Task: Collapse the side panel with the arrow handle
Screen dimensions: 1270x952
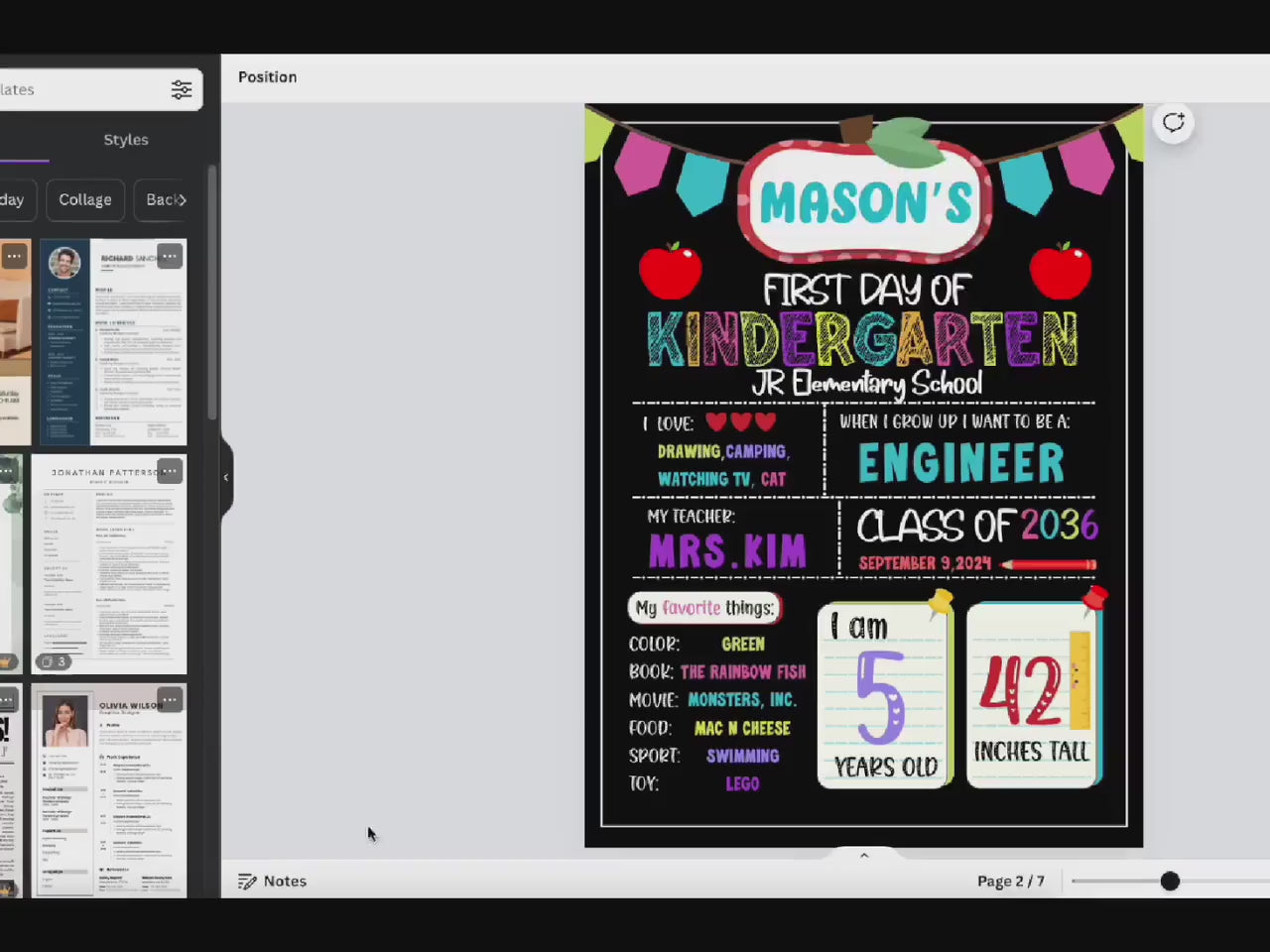Action: click(x=226, y=477)
